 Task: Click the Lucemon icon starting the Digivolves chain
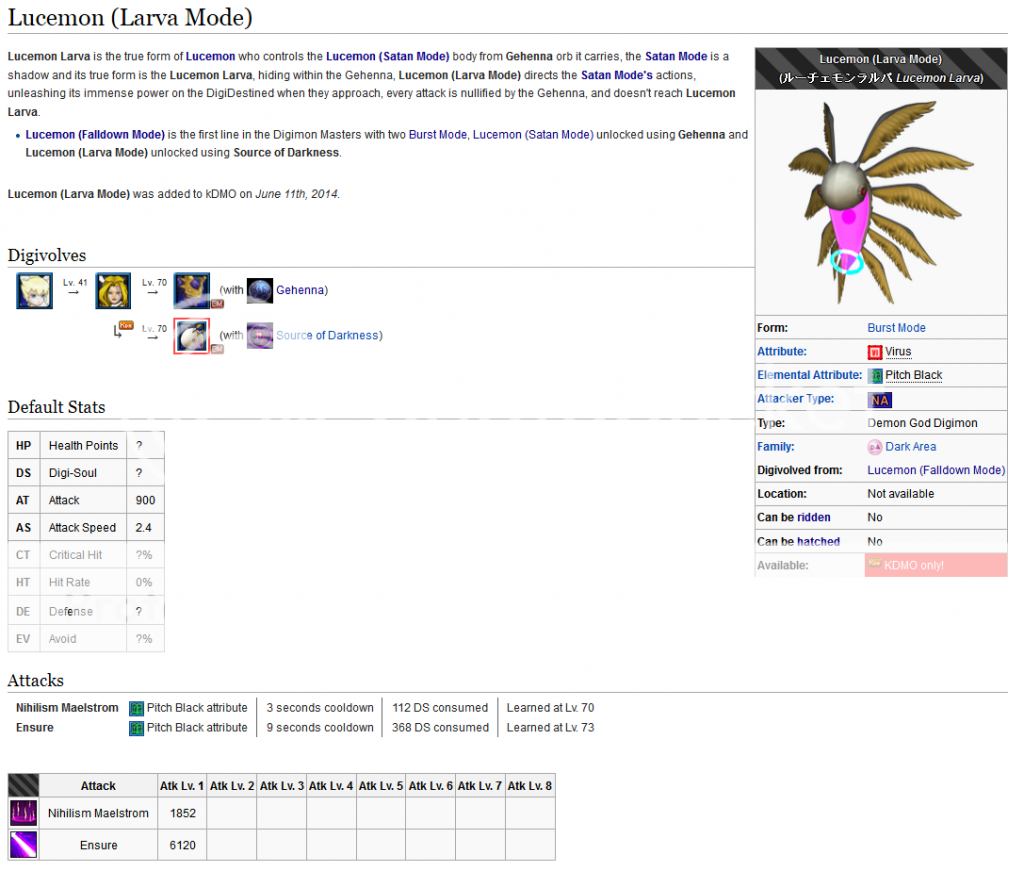point(35,291)
